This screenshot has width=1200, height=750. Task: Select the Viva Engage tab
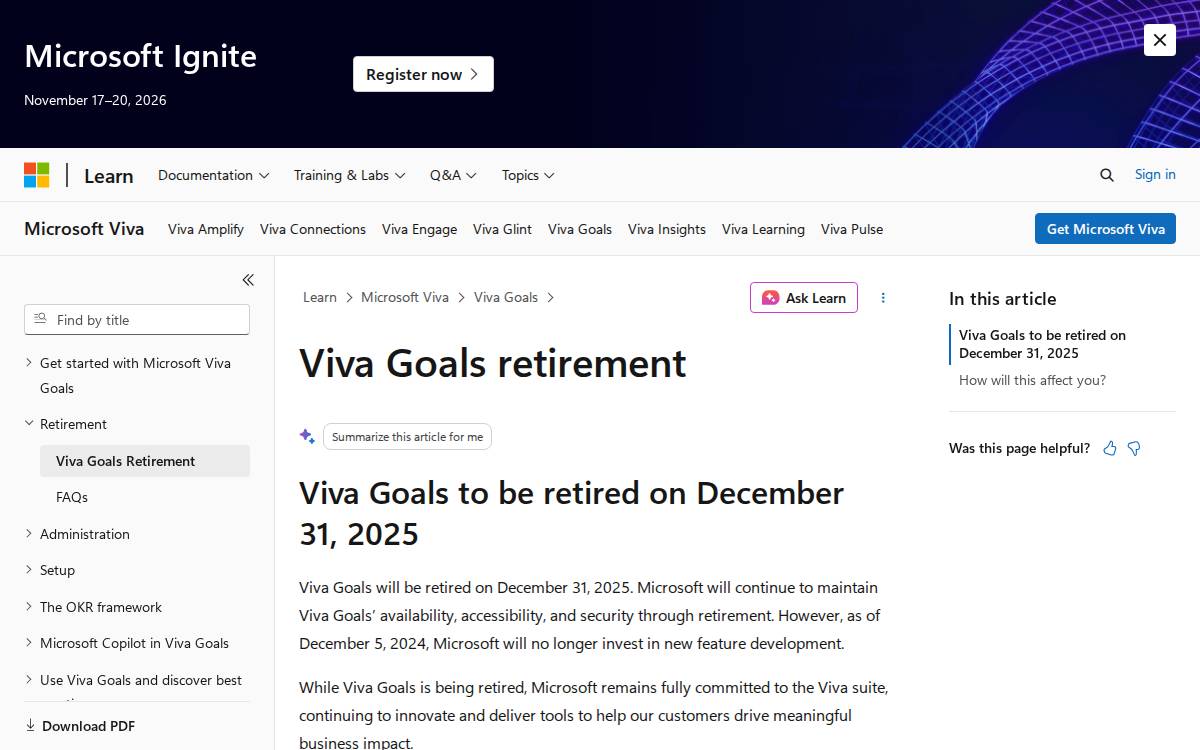(x=419, y=229)
